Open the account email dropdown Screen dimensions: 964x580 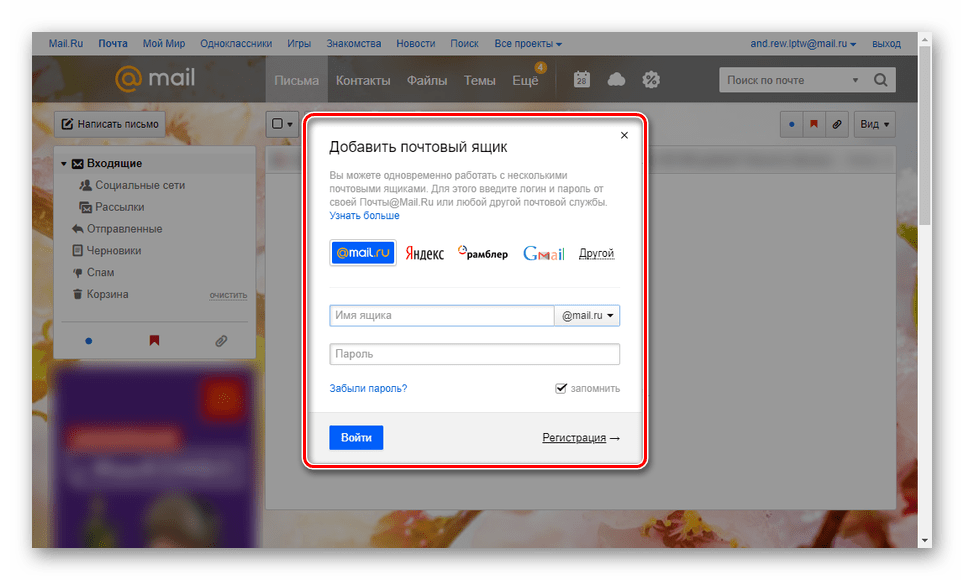point(803,44)
